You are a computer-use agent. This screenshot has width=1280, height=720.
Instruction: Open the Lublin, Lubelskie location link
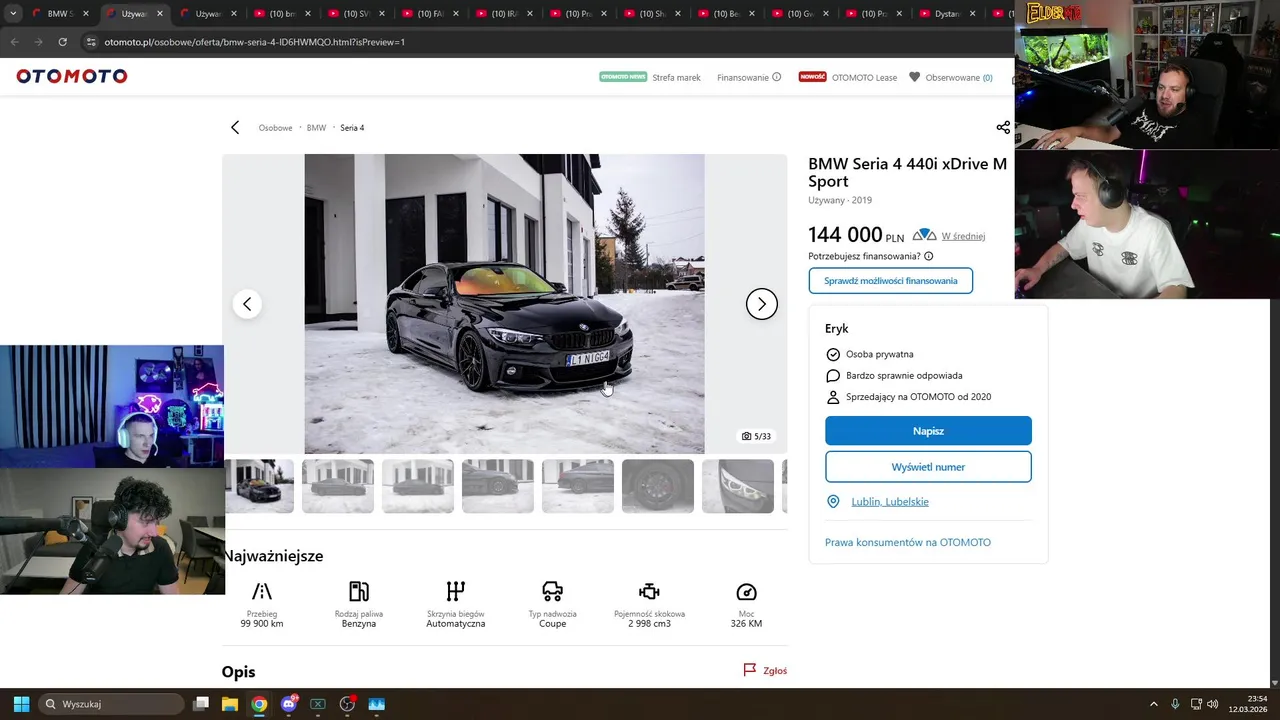coord(889,502)
